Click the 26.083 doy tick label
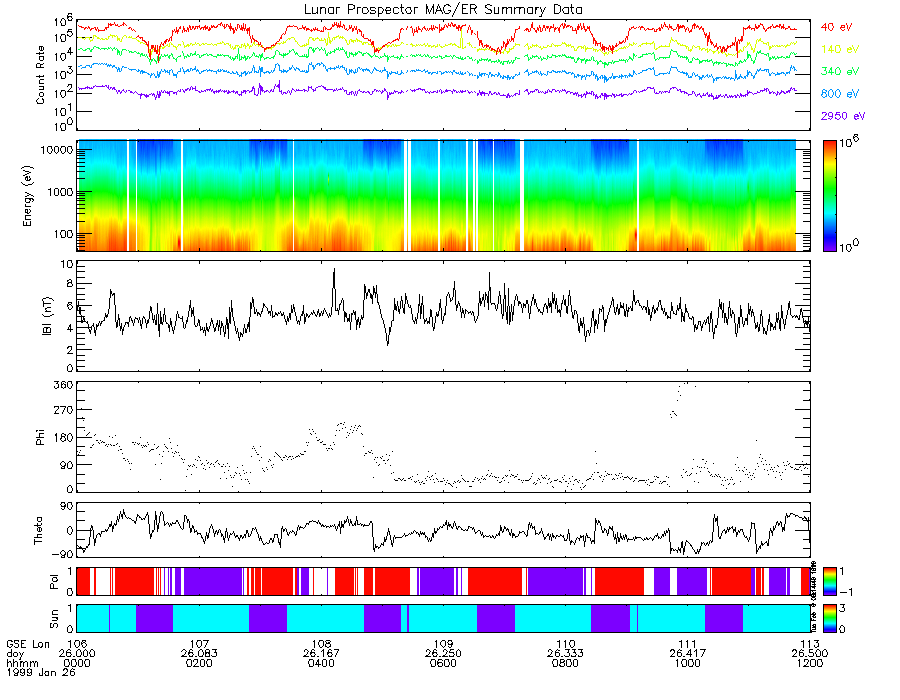The height and width of the screenshot is (700, 900). [x=199, y=654]
